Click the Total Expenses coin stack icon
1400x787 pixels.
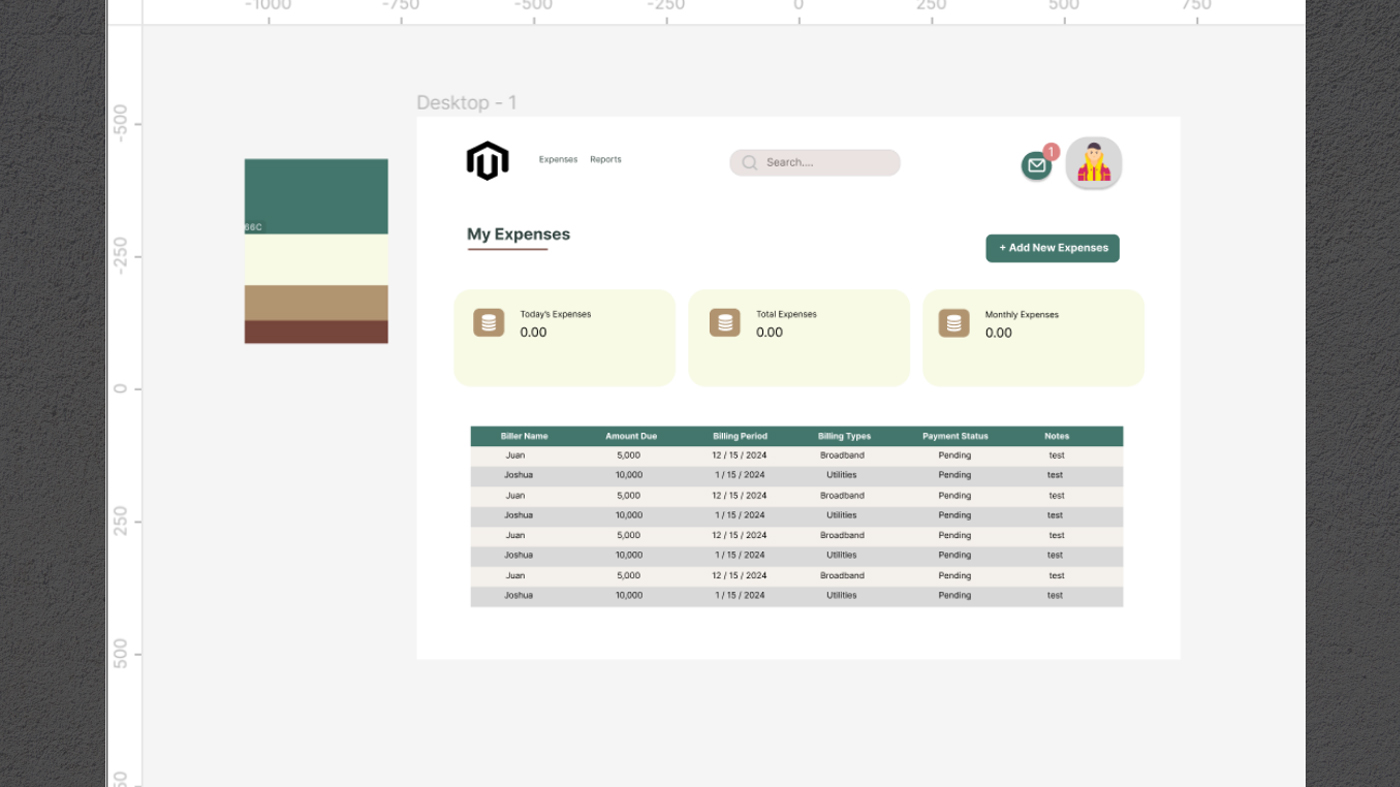(724, 323)
